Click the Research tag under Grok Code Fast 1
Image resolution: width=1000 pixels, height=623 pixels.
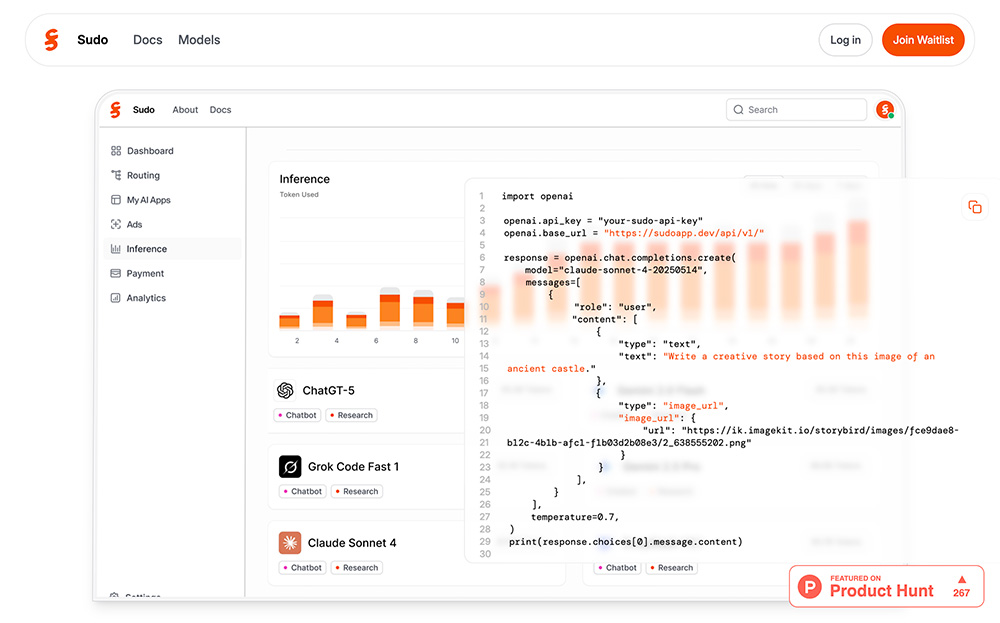357,491
